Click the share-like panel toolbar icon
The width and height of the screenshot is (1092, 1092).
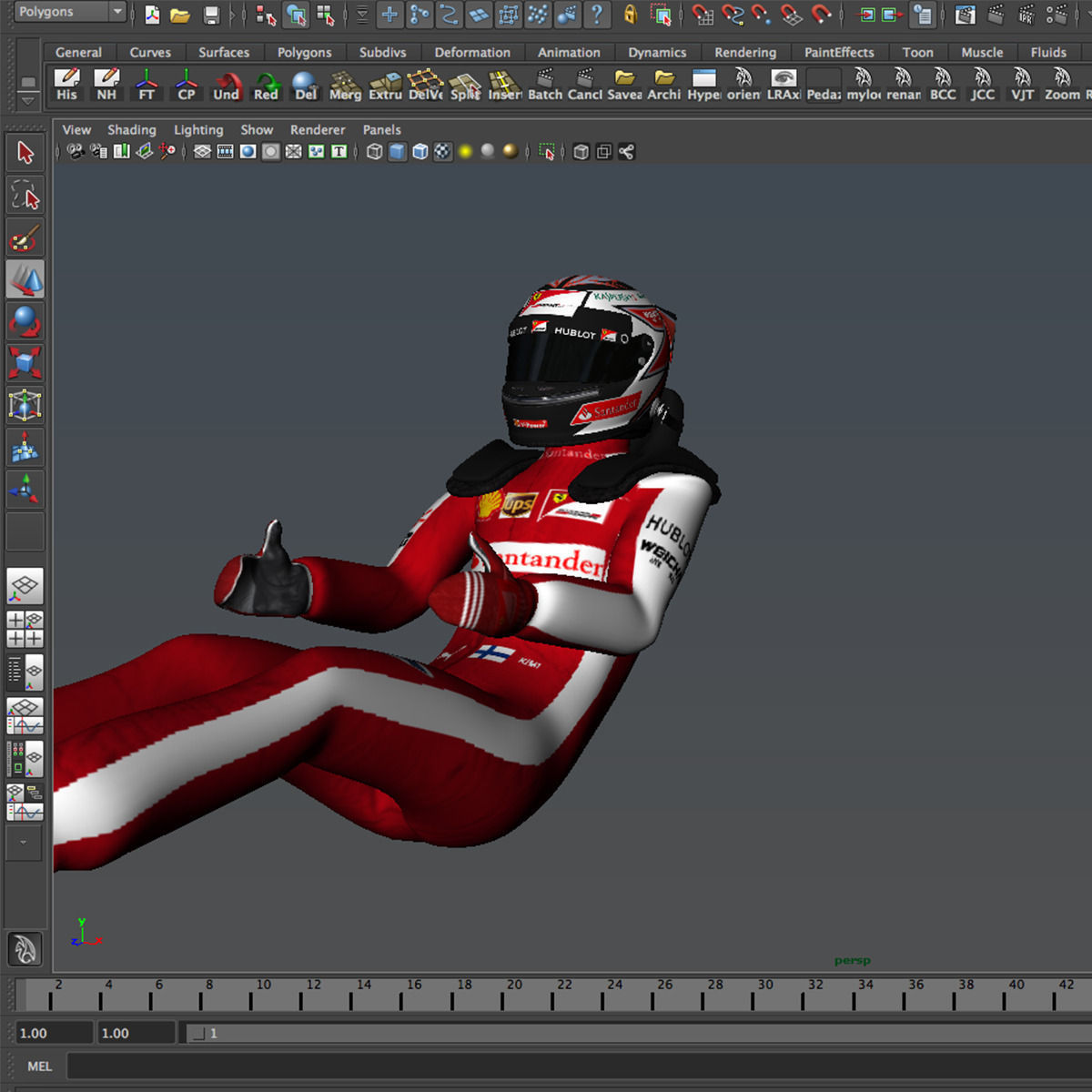(x=626, y=152)
